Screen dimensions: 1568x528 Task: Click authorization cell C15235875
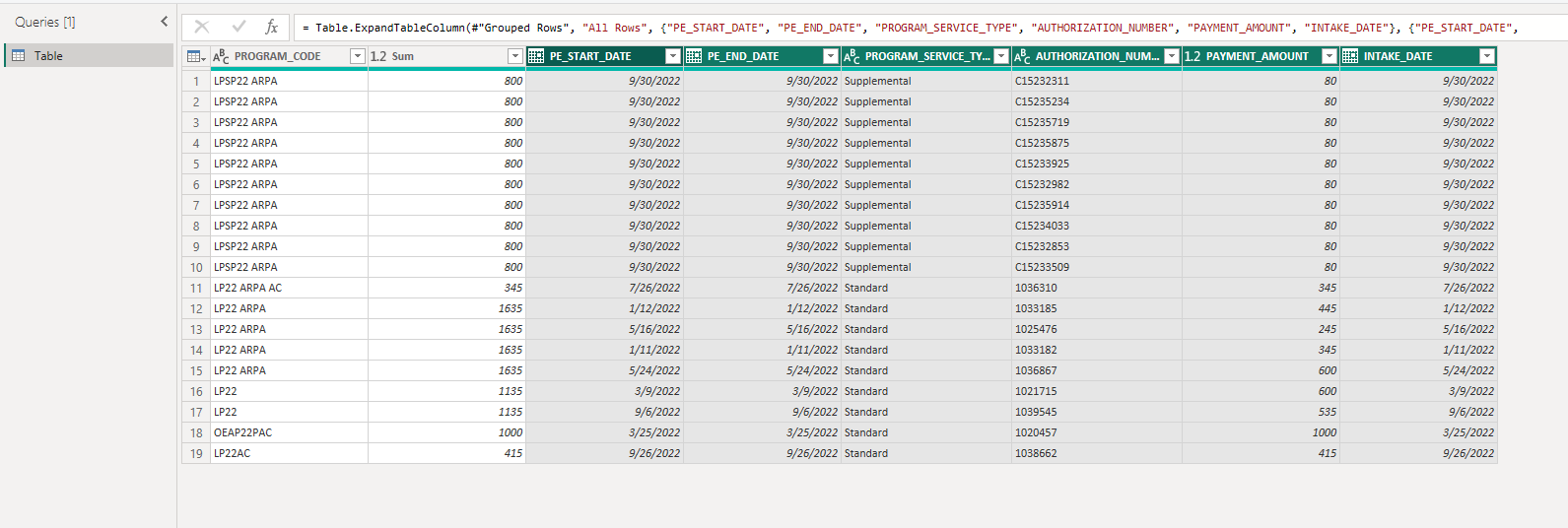click(x=1097, y=143)
